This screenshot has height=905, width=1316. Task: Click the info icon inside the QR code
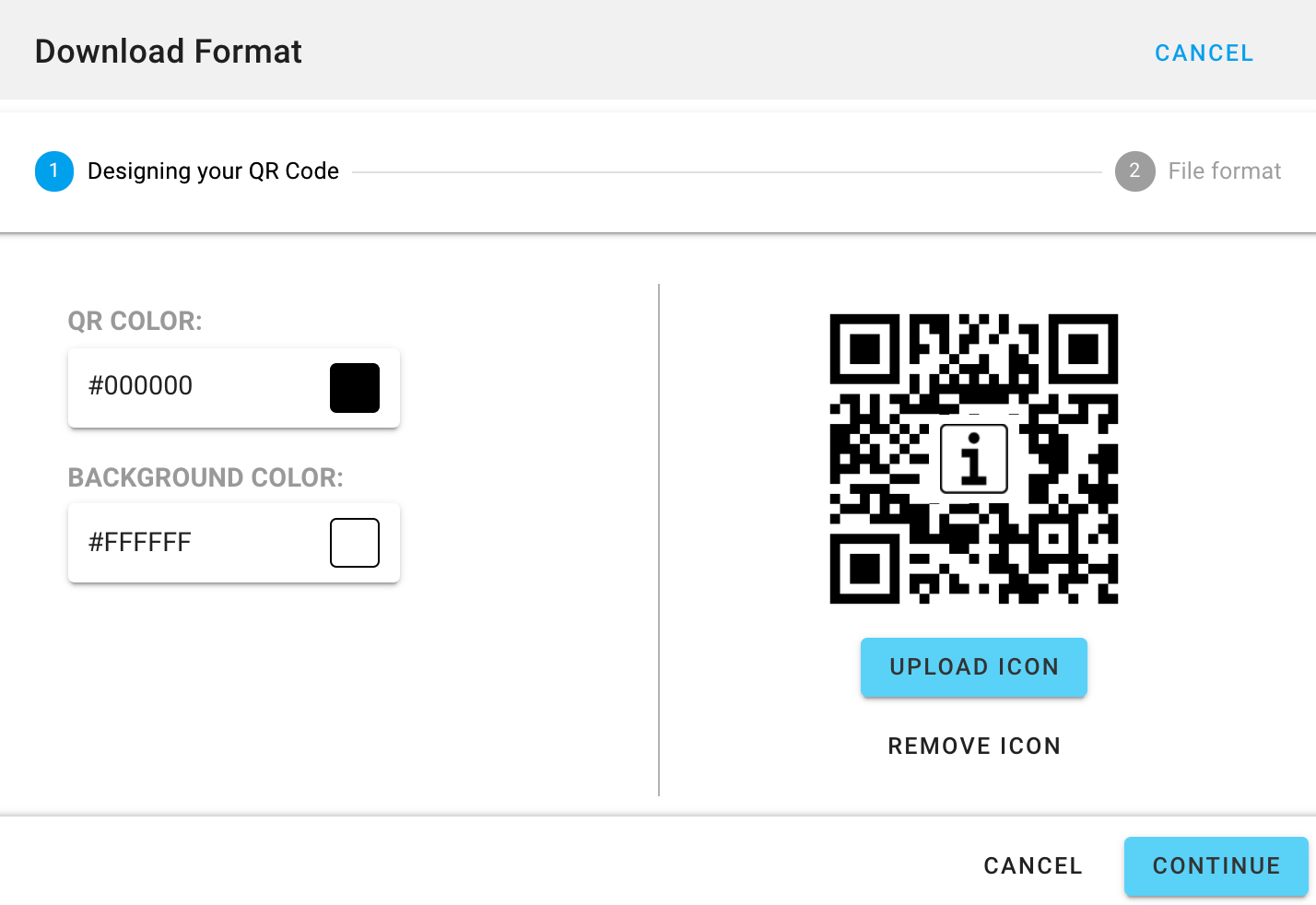tap(973, 459)
